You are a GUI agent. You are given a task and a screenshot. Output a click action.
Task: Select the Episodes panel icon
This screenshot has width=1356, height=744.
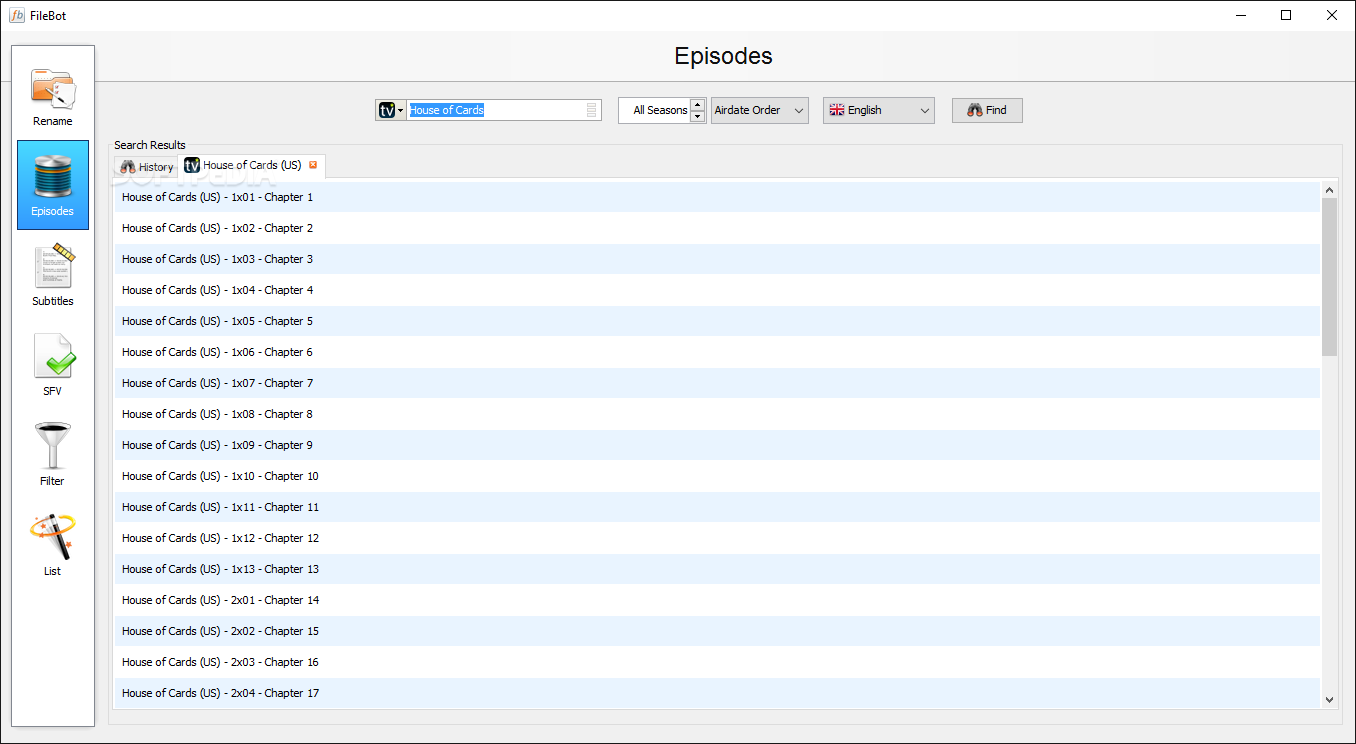pyautogui.click(x=53, y=186)
